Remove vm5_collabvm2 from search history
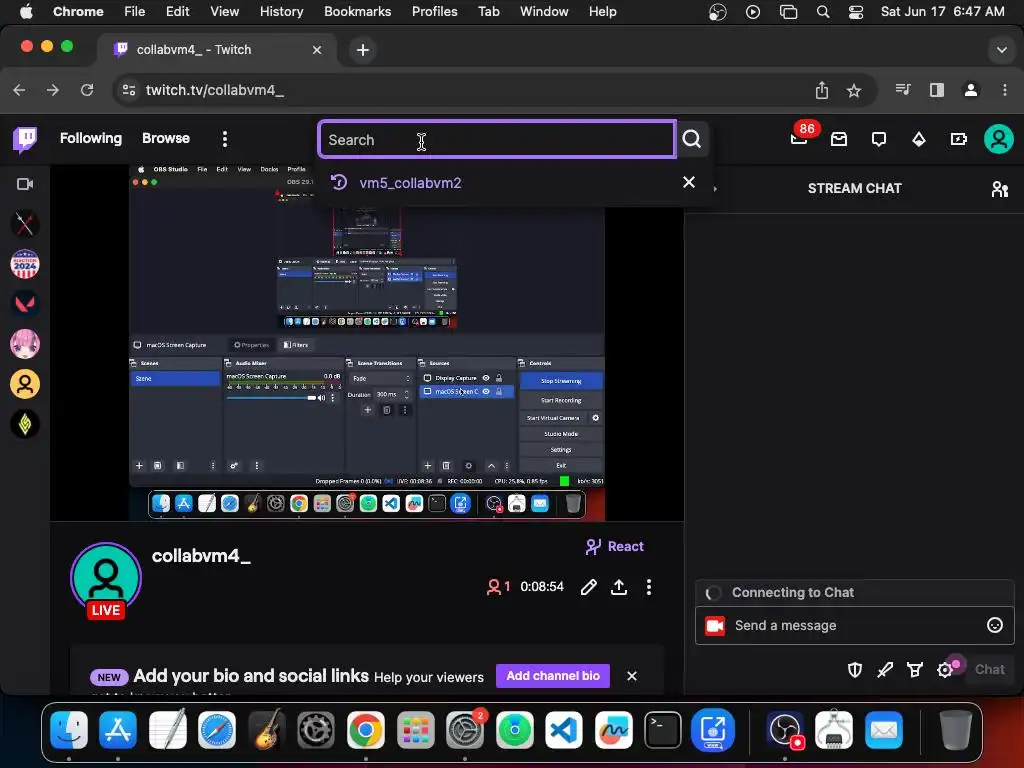The width and height of the screenshot is (1024, 768). pyautogui.click(x=689, y=182)
